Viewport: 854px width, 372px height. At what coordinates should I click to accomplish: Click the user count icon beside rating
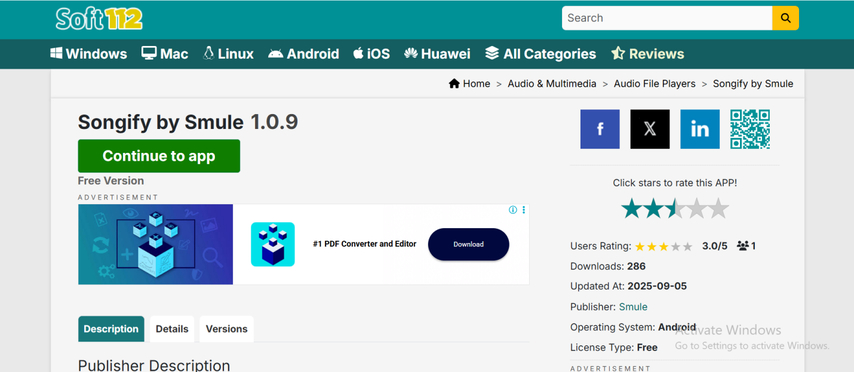point(743,246)
